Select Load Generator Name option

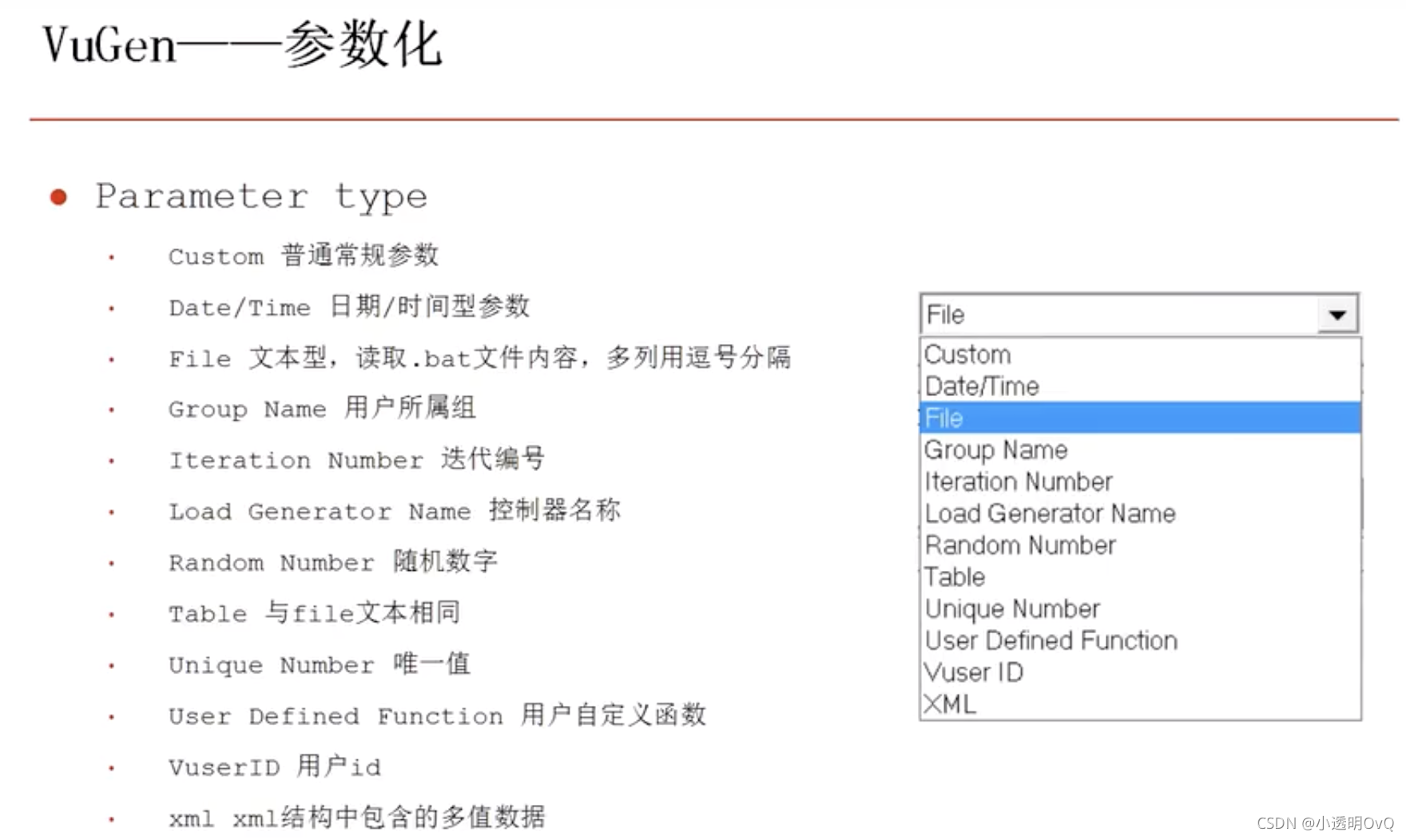coord(1050,513)
